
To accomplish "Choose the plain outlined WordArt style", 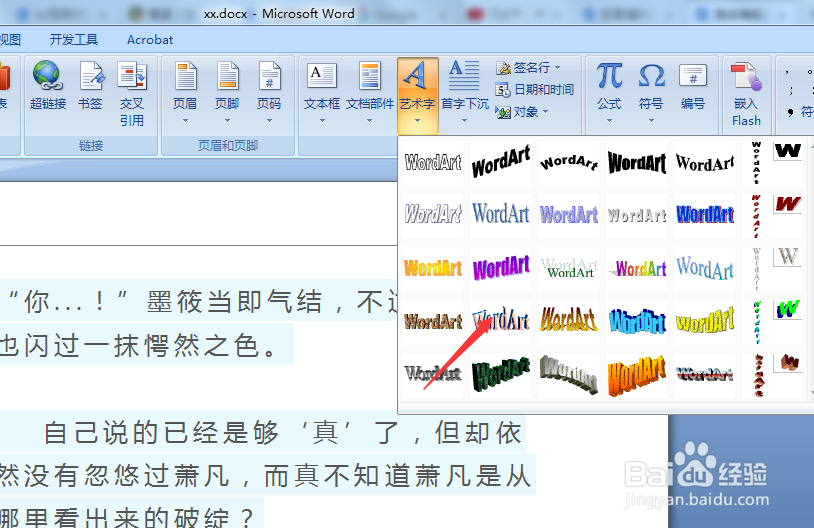I will coord(433,163).
